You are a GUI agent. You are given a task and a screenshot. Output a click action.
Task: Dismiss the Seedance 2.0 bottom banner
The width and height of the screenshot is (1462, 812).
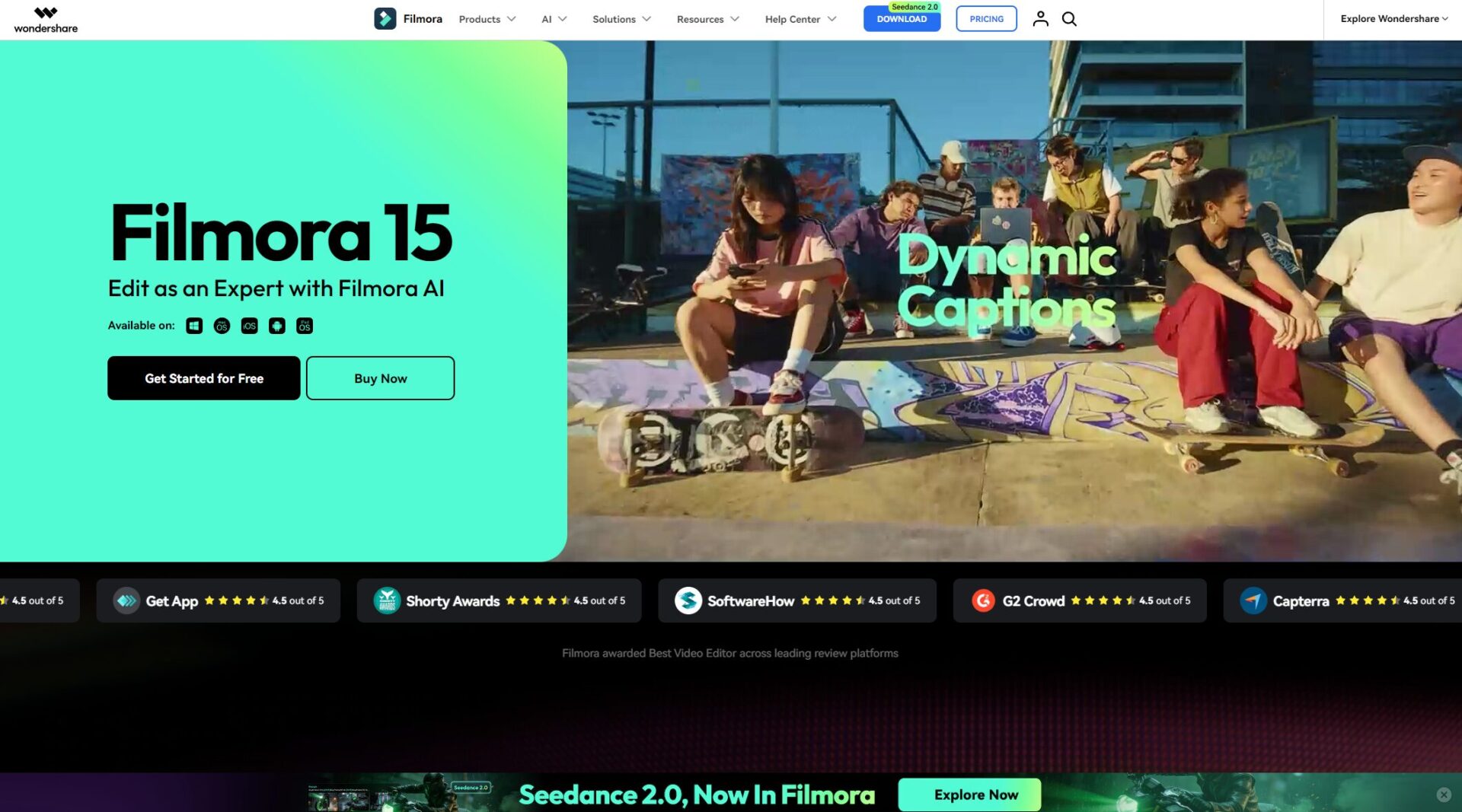point(1443,794)
